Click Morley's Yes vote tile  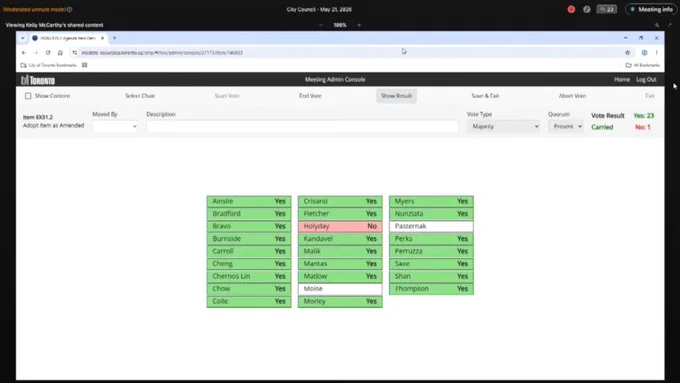point(340,301)
